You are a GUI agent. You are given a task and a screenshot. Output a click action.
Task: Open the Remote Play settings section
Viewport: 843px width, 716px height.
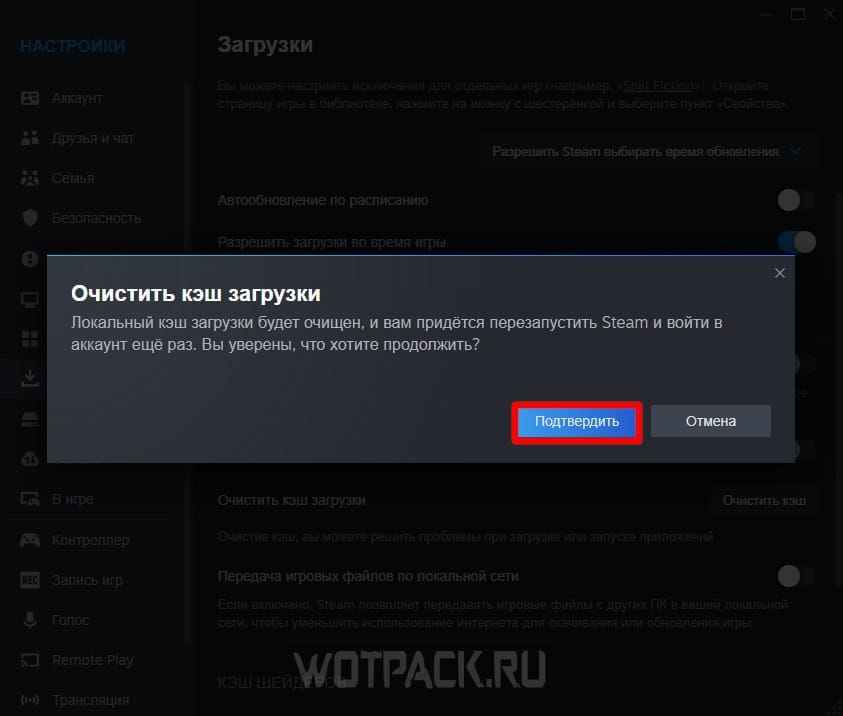[92, 660]
